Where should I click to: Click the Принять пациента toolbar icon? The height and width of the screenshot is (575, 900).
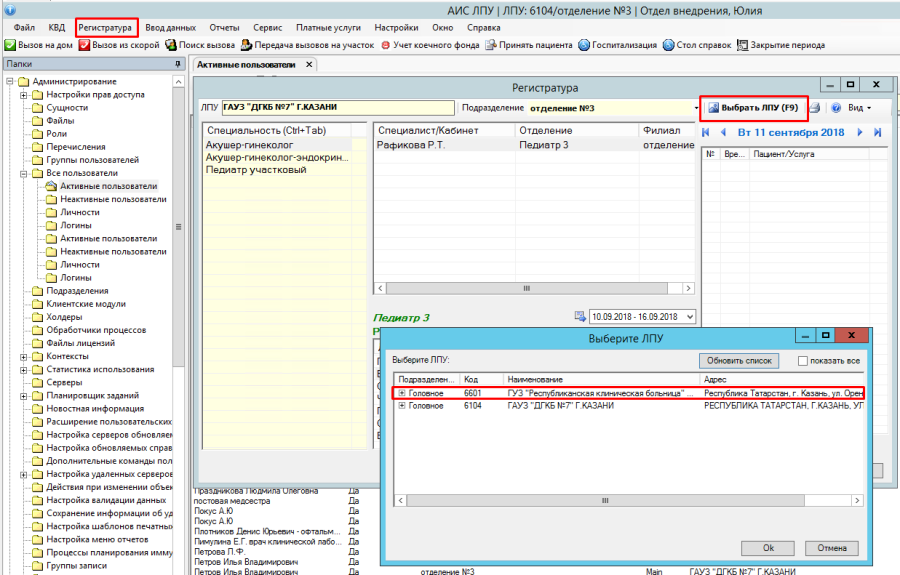pyautogui.click(x=491, y=45)
